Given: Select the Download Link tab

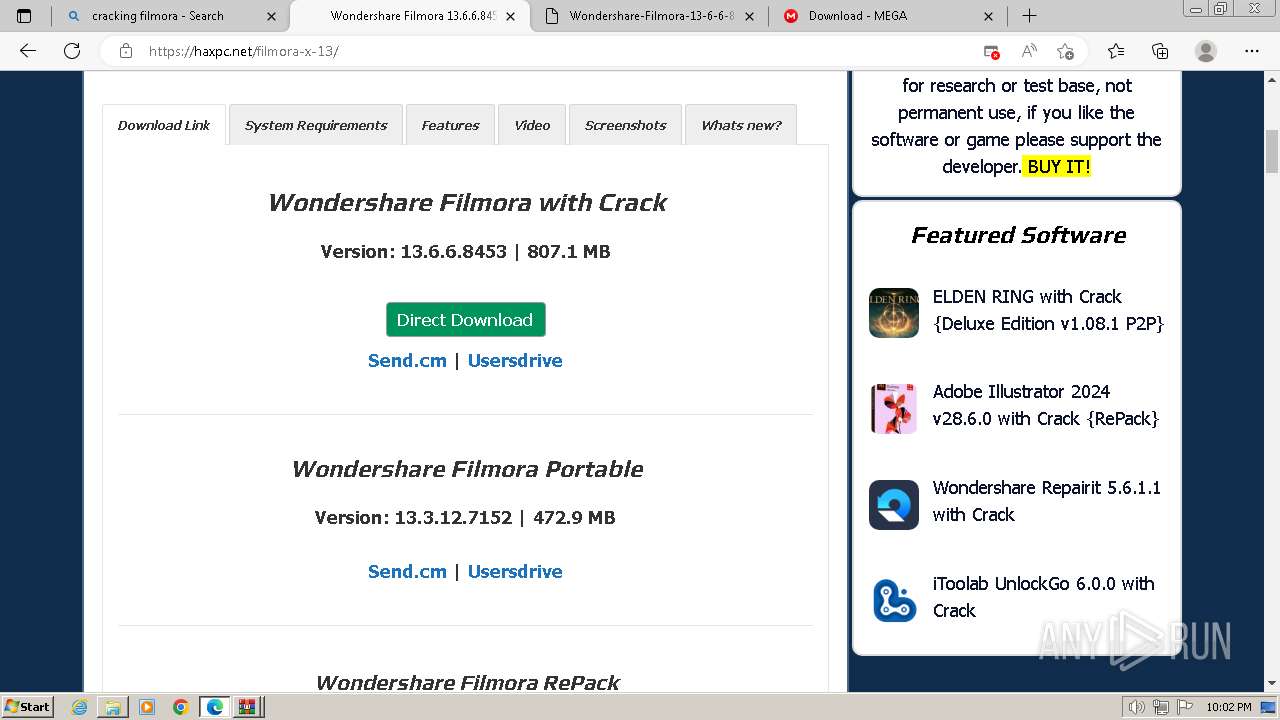Looking at the screenshot, I should [164, 125].
